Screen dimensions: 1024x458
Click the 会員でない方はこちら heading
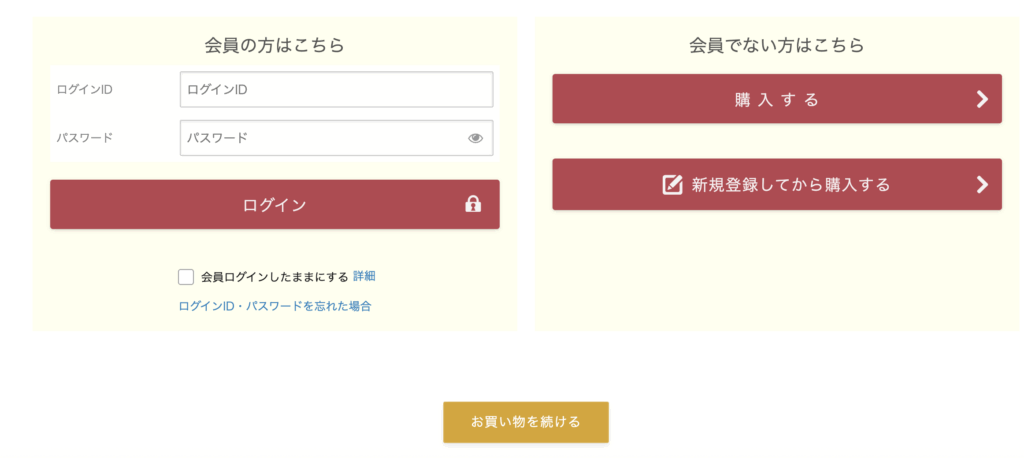click(x=777, y=45)
